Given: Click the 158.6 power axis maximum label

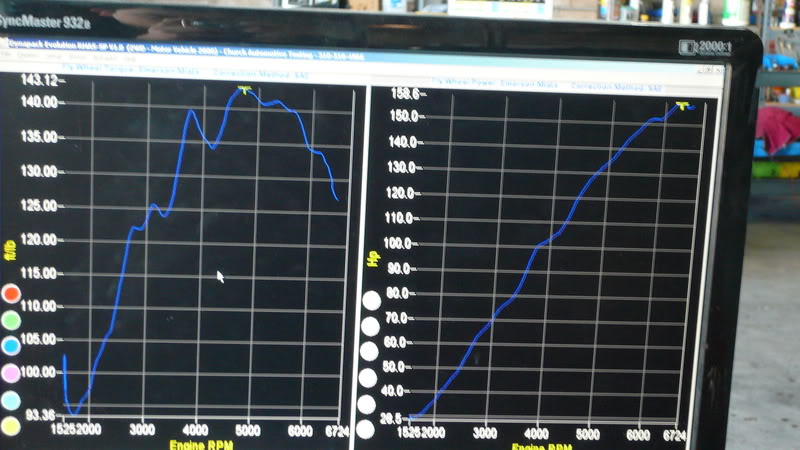Looking at the screenshot, I should [405, 93].
